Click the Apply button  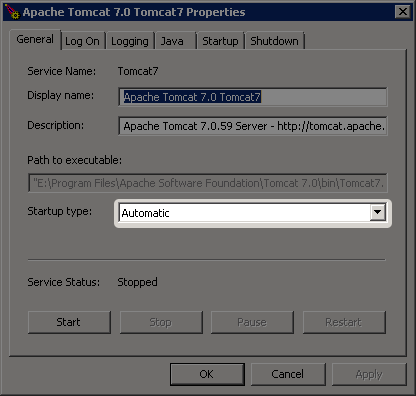pyautogui.click(x=369, y=374)
